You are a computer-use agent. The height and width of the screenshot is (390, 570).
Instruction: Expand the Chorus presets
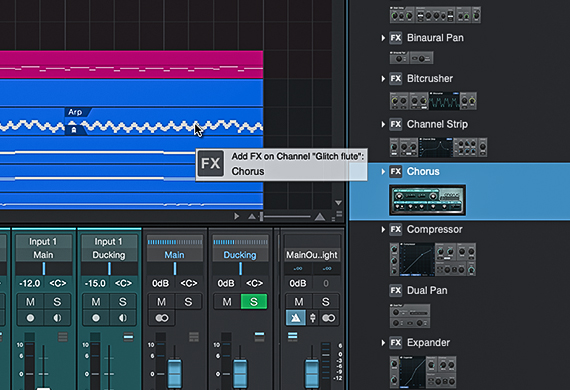click(x=383, y=172)
